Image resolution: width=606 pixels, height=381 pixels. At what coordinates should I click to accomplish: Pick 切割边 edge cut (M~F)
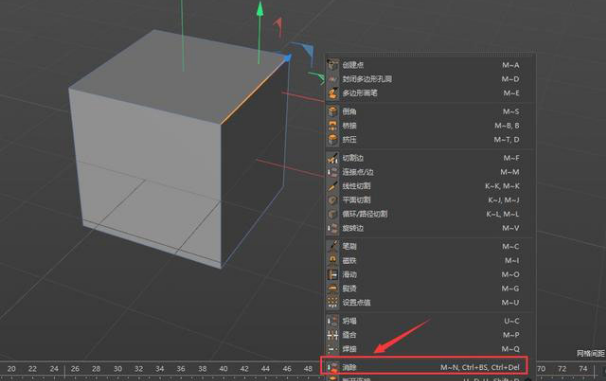[430, 158]
